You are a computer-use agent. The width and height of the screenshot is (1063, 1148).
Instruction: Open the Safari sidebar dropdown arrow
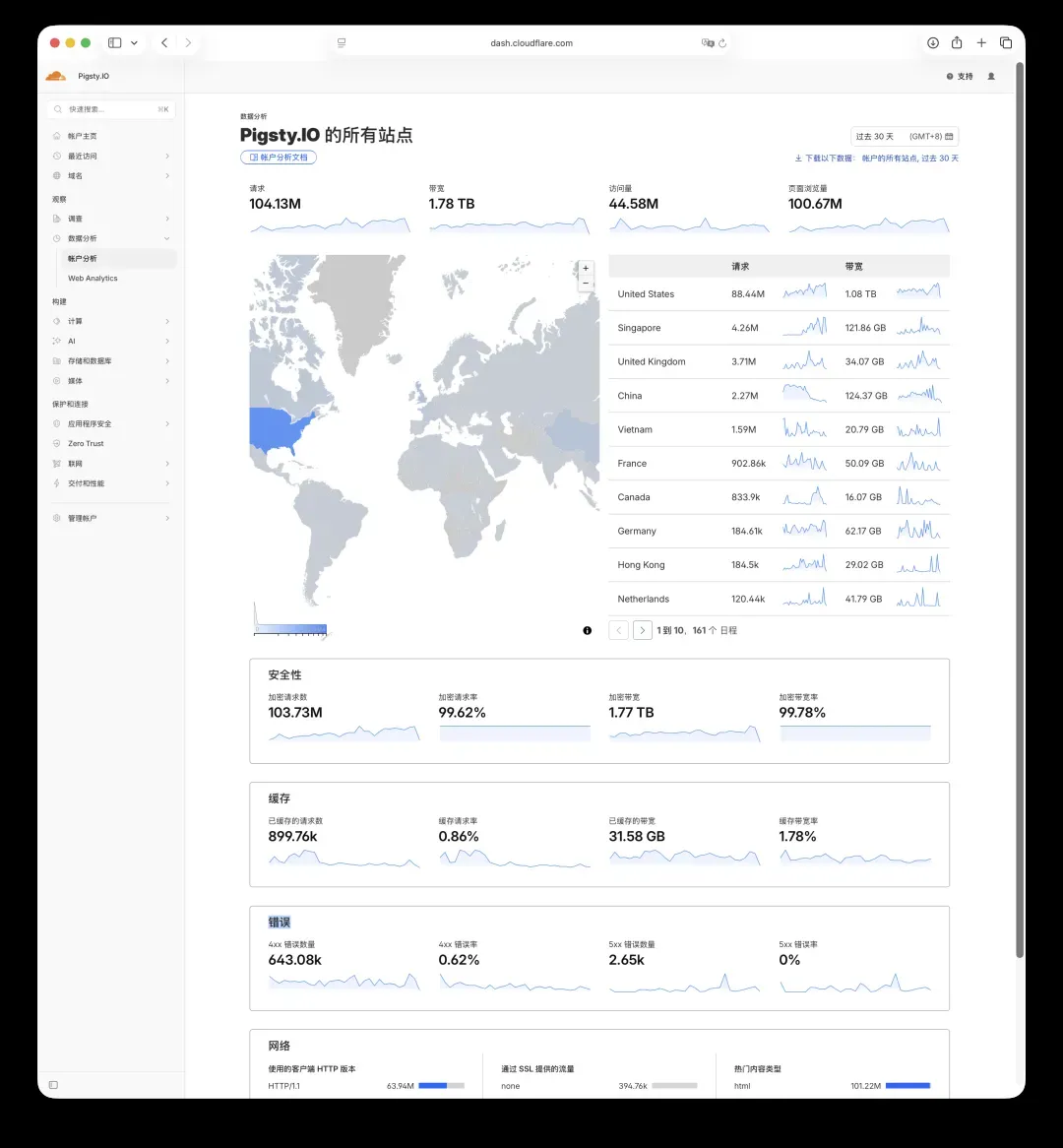(134, 43)
